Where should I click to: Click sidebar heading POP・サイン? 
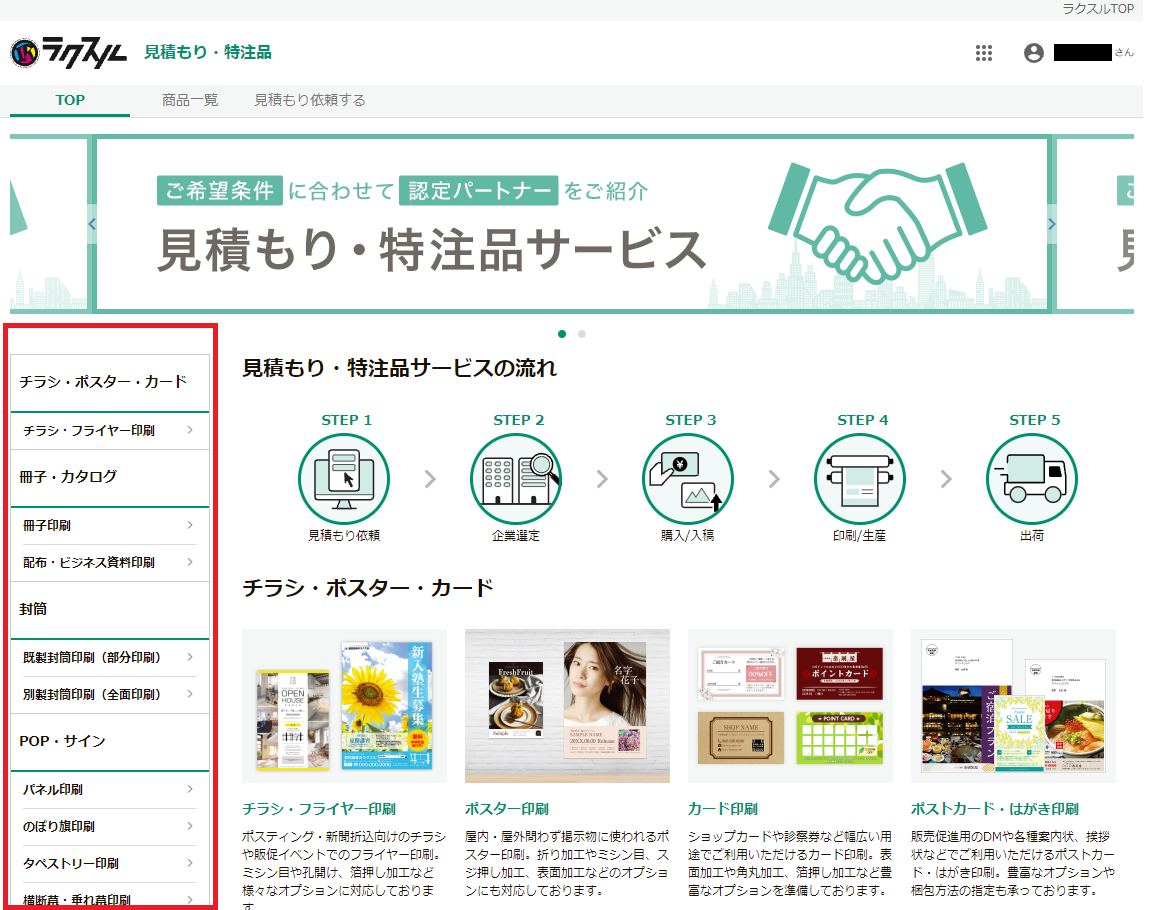pyautogui.click(x=62, y=741)
